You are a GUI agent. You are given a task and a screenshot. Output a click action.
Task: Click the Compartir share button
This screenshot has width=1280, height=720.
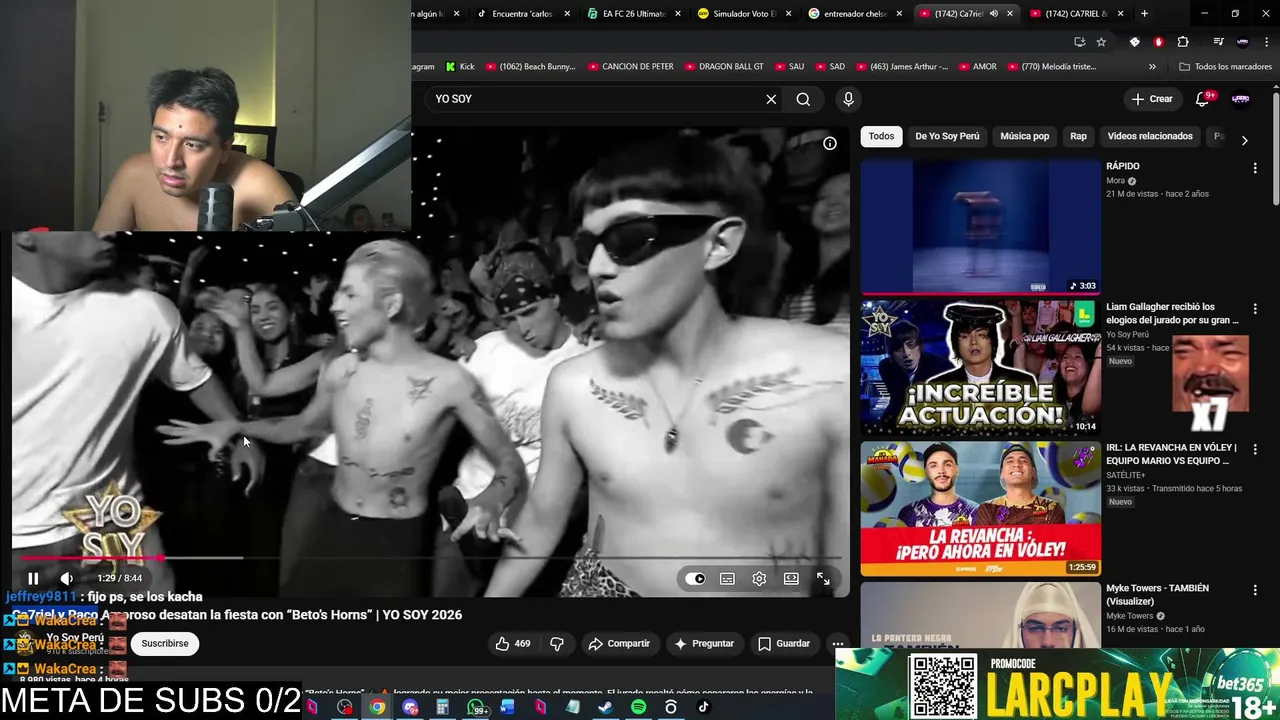(619, 643)
